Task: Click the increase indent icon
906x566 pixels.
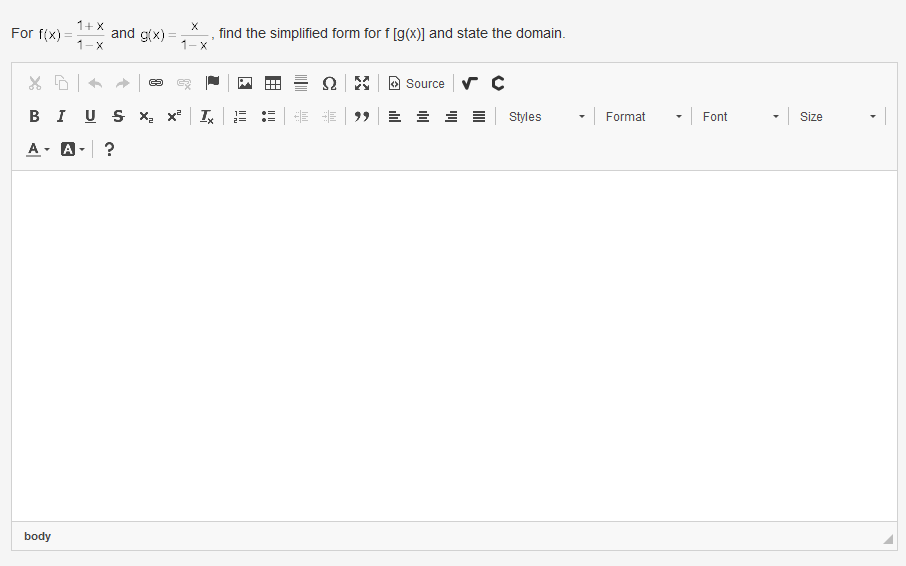Action: click(329, 117)
